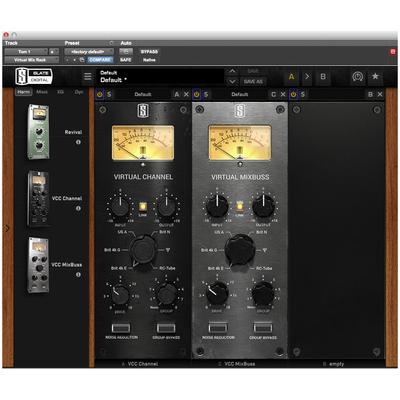Copy setting A to B with arrow
This screenshot has height=400, width=400.
(x=307, y=77)
